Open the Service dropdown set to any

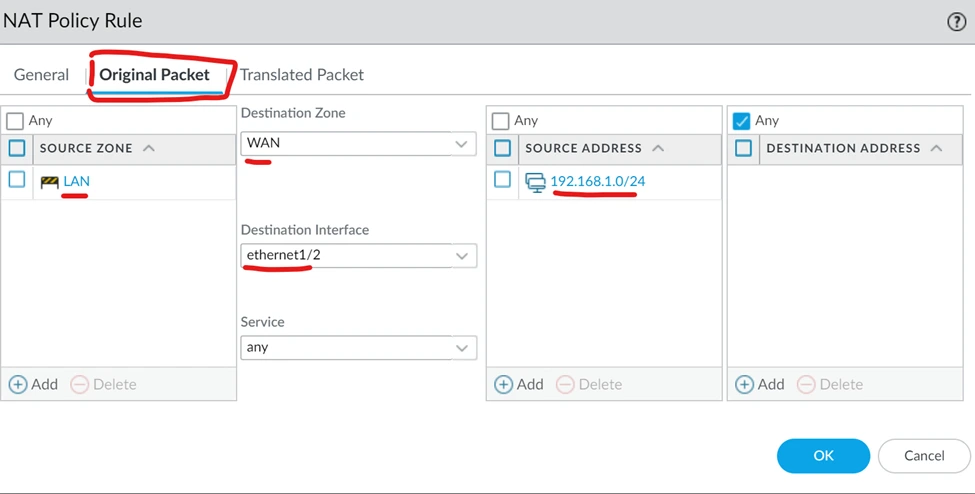(x=461, y=348)
